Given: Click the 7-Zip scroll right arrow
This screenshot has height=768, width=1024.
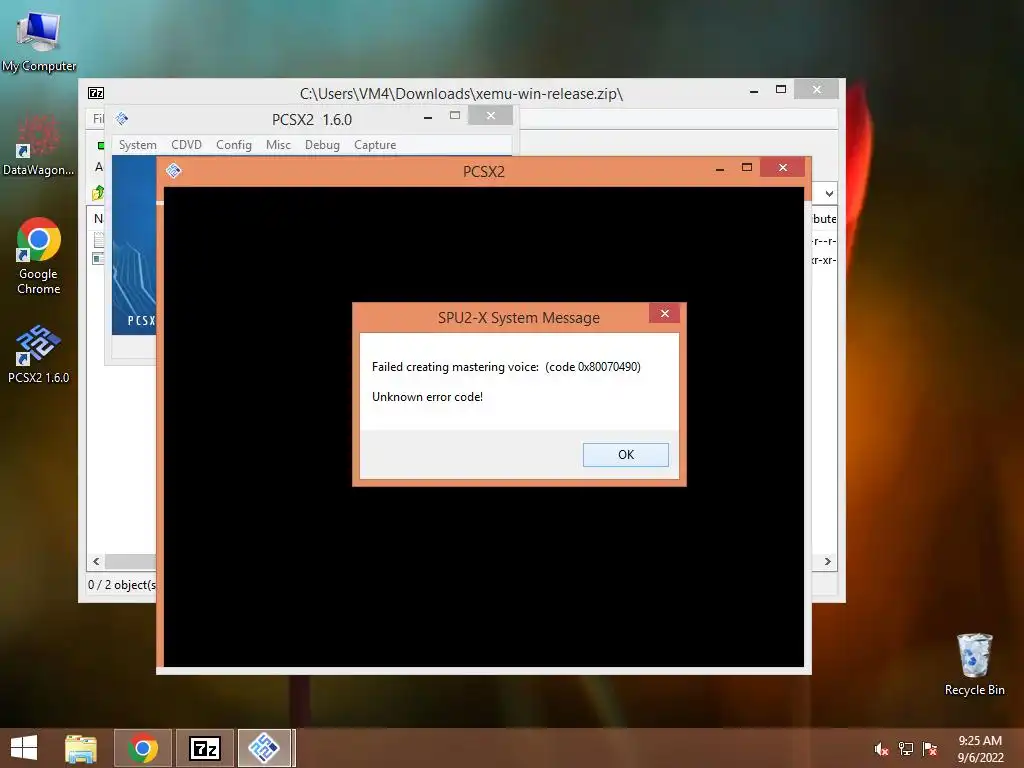Looking at the screenshot, I should [827, 562].
